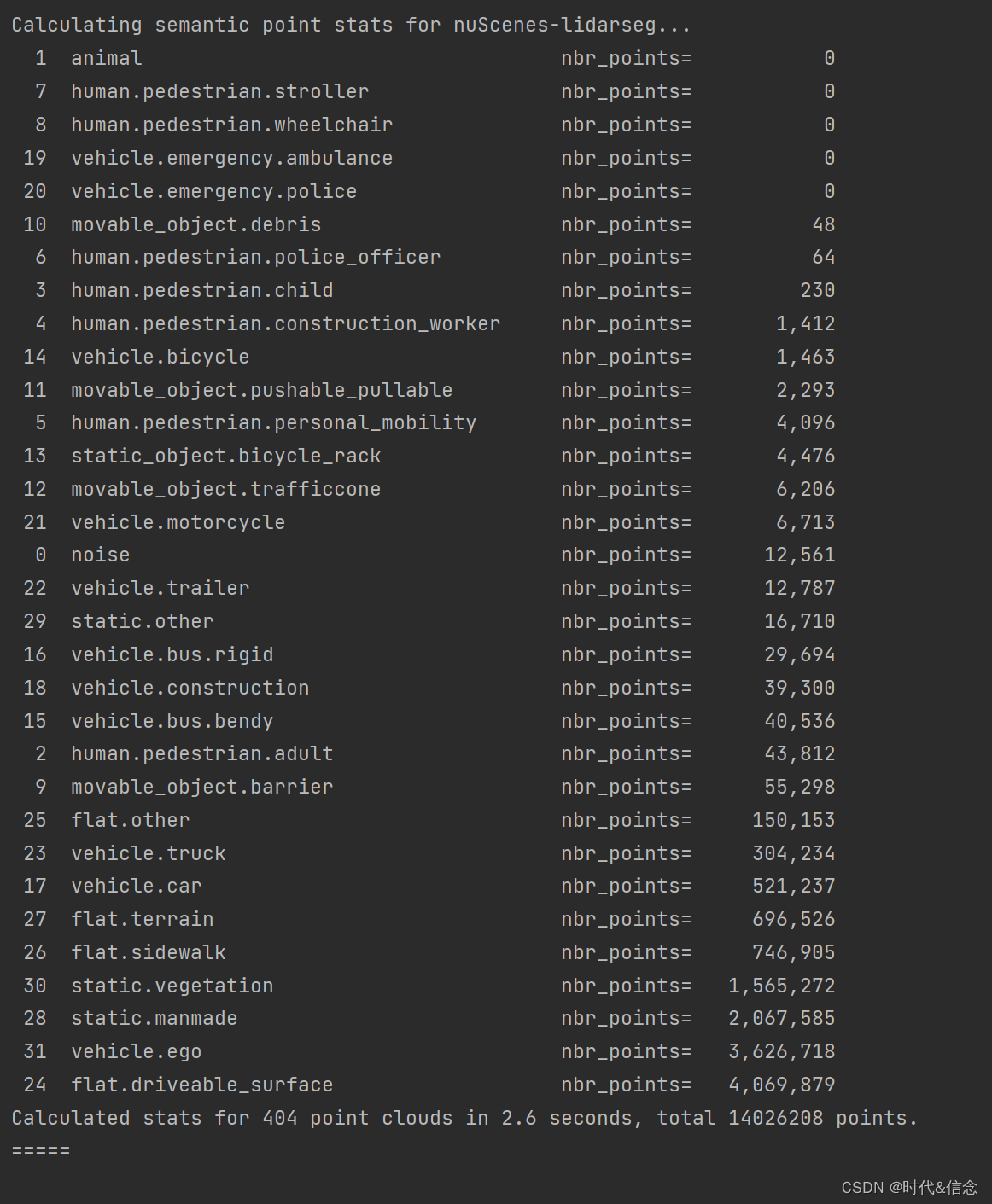Click 'movable_object.barrier' line
The height and width of the screenshot is (1204, 992).
coord(201,787)
